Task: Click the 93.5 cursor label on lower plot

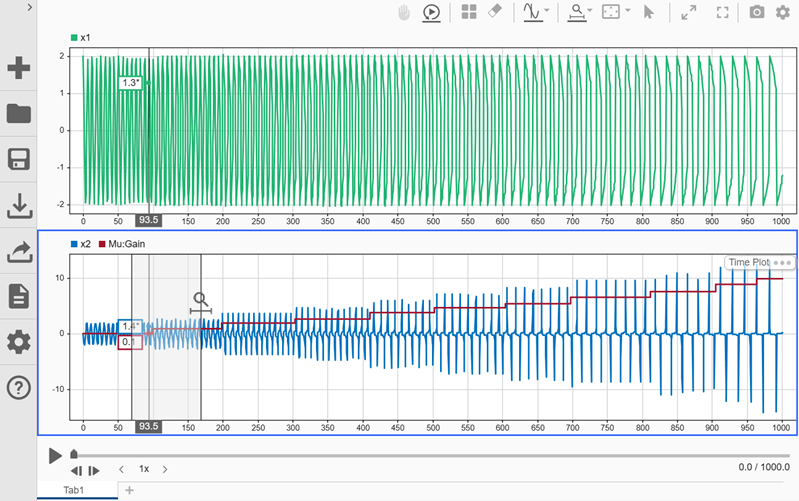Action: pyautogui.click(x=148, y=427)
